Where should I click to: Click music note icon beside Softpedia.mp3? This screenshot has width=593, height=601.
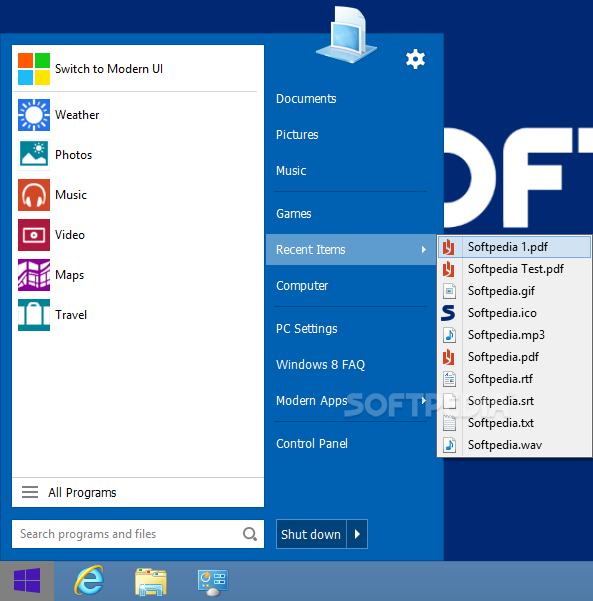tap(449, 335)
